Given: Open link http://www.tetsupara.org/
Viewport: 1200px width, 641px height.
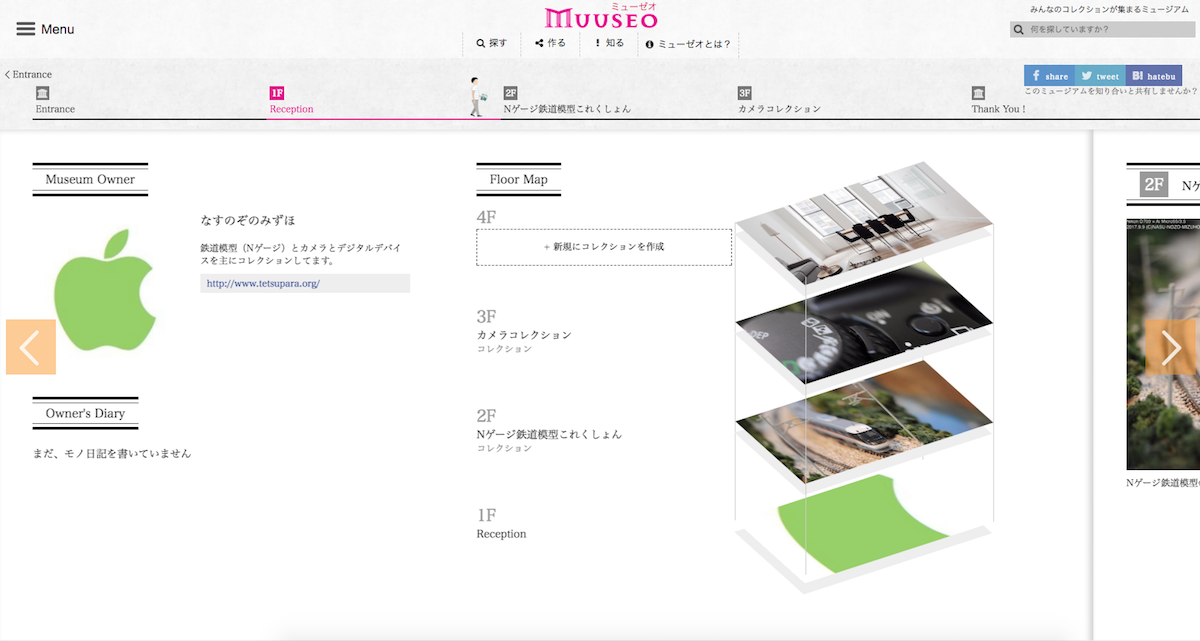Looking at the screenshot, I should coord(263,284).
